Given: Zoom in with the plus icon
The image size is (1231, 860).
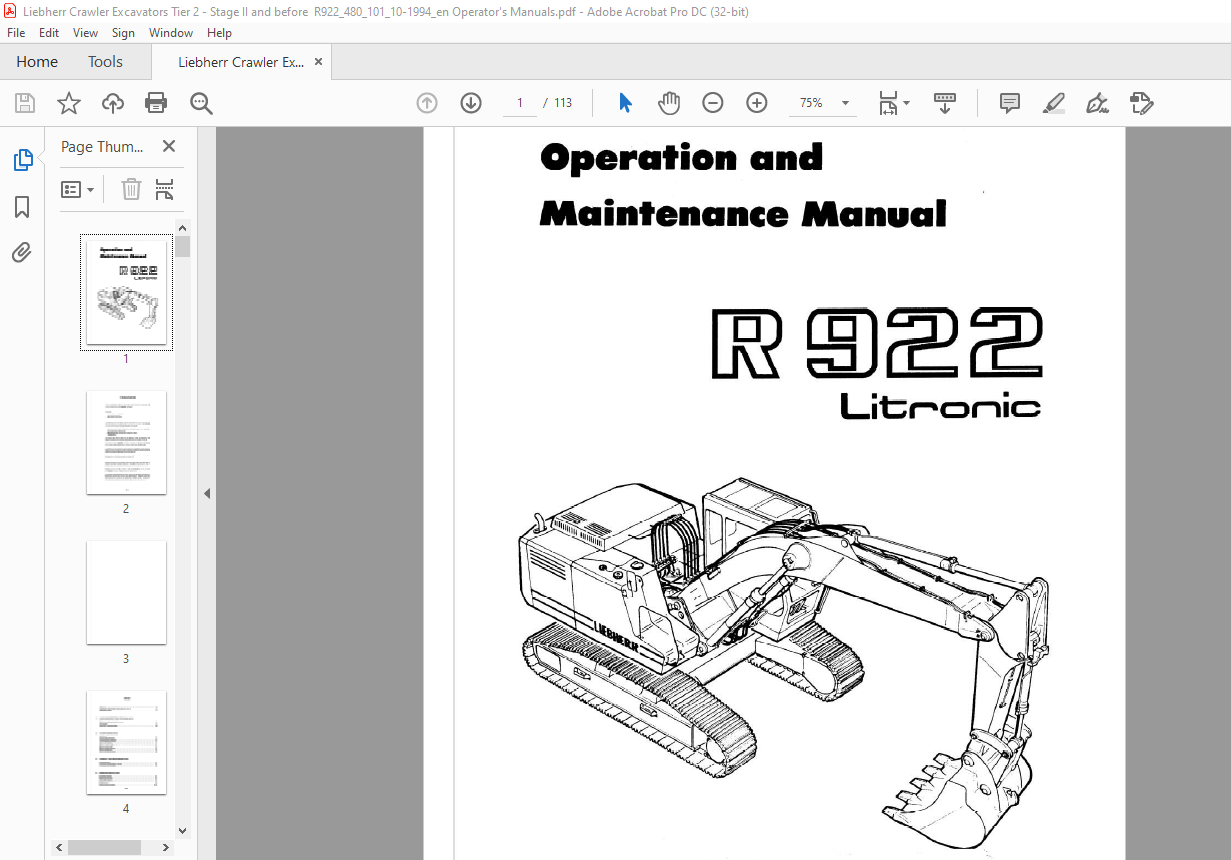Looking at the screenshot, I should [x=757, y=103].
